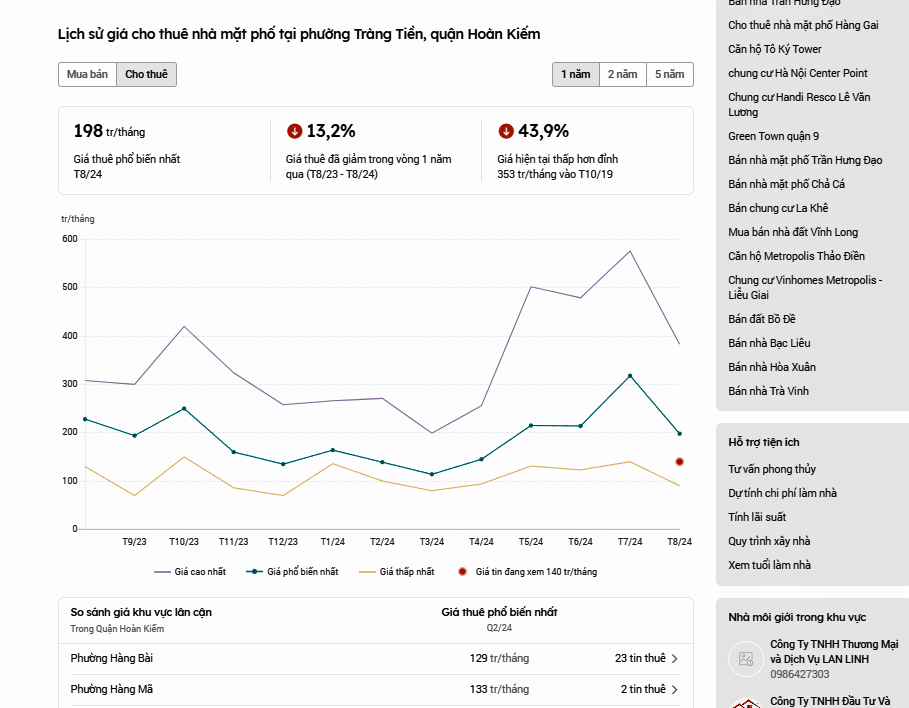Click the T7/24 peak point on teal line
The image size is (909, 708).
(x=630, y=376)
